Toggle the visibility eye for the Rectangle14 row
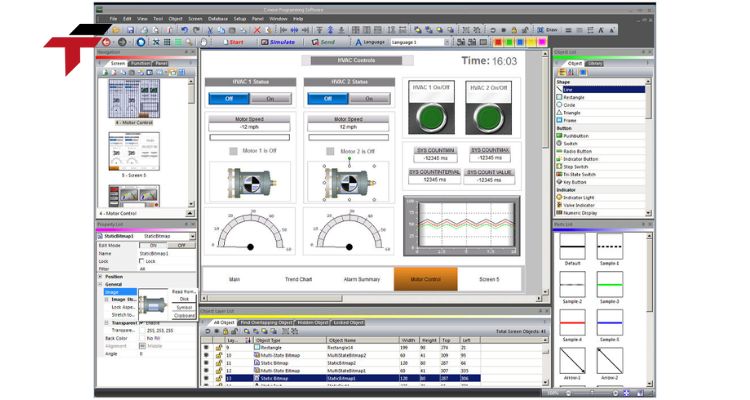 [206, 347]
